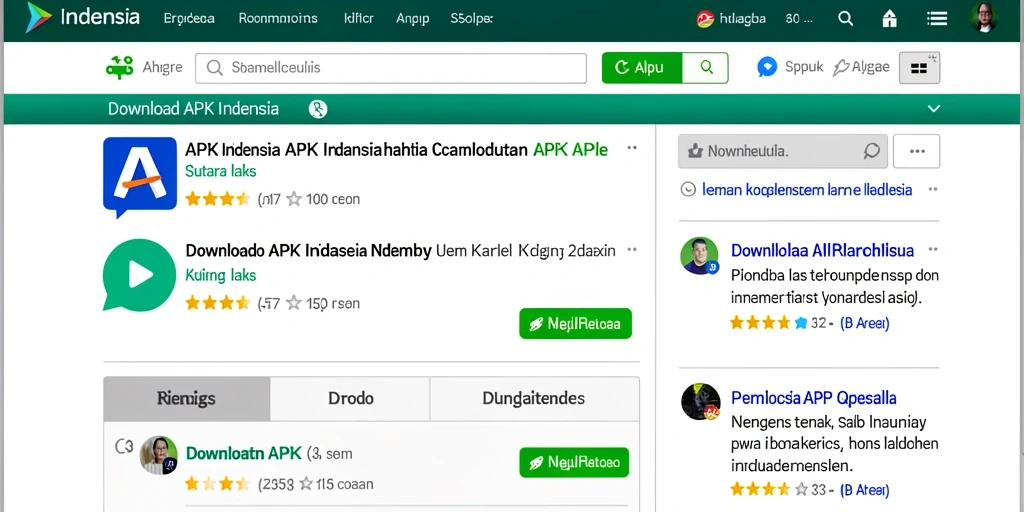
Task: Expand the green bar chevron
Action: (x=934, y=109)
